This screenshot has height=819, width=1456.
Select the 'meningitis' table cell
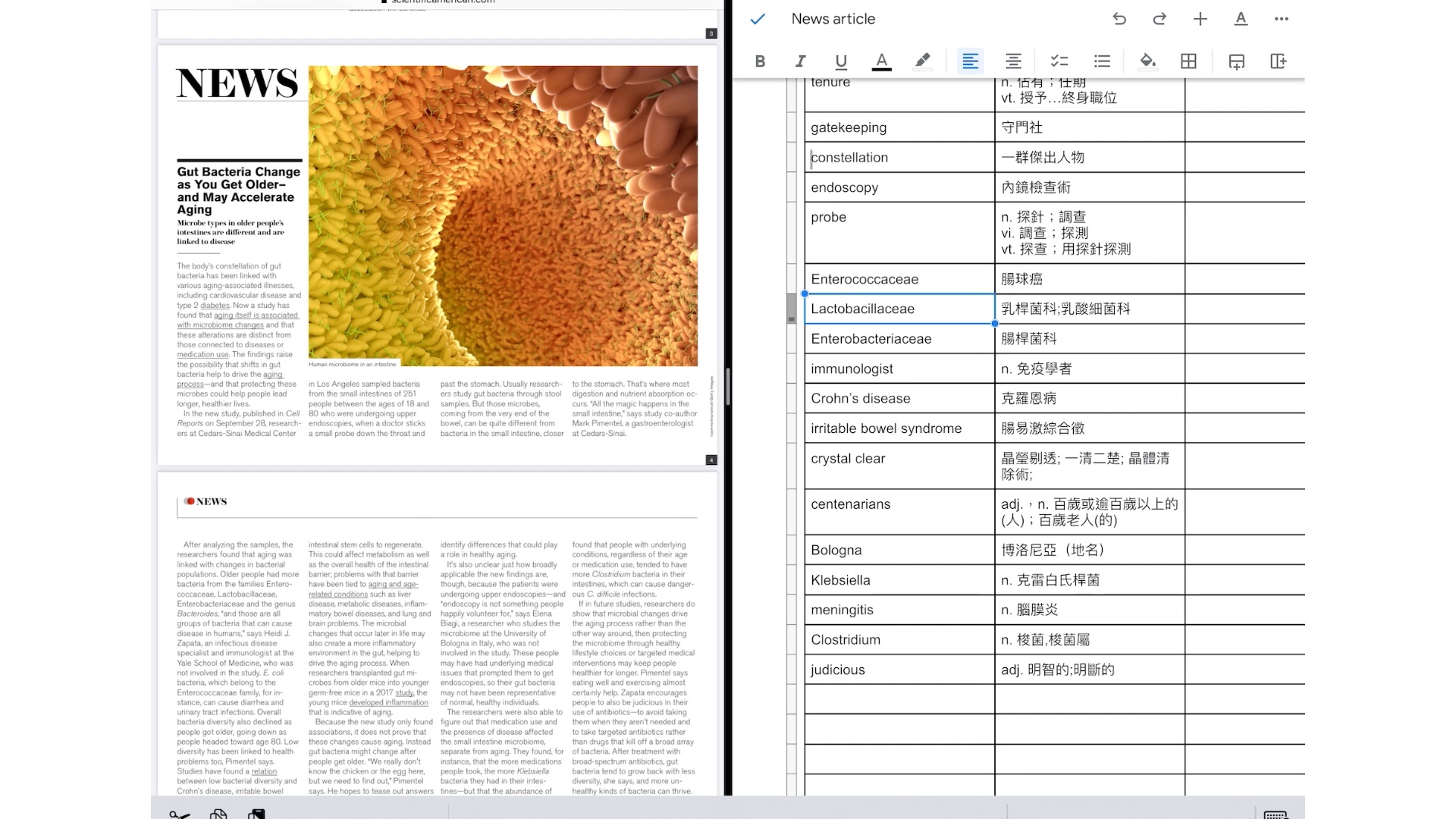click(x=899, y=610)
